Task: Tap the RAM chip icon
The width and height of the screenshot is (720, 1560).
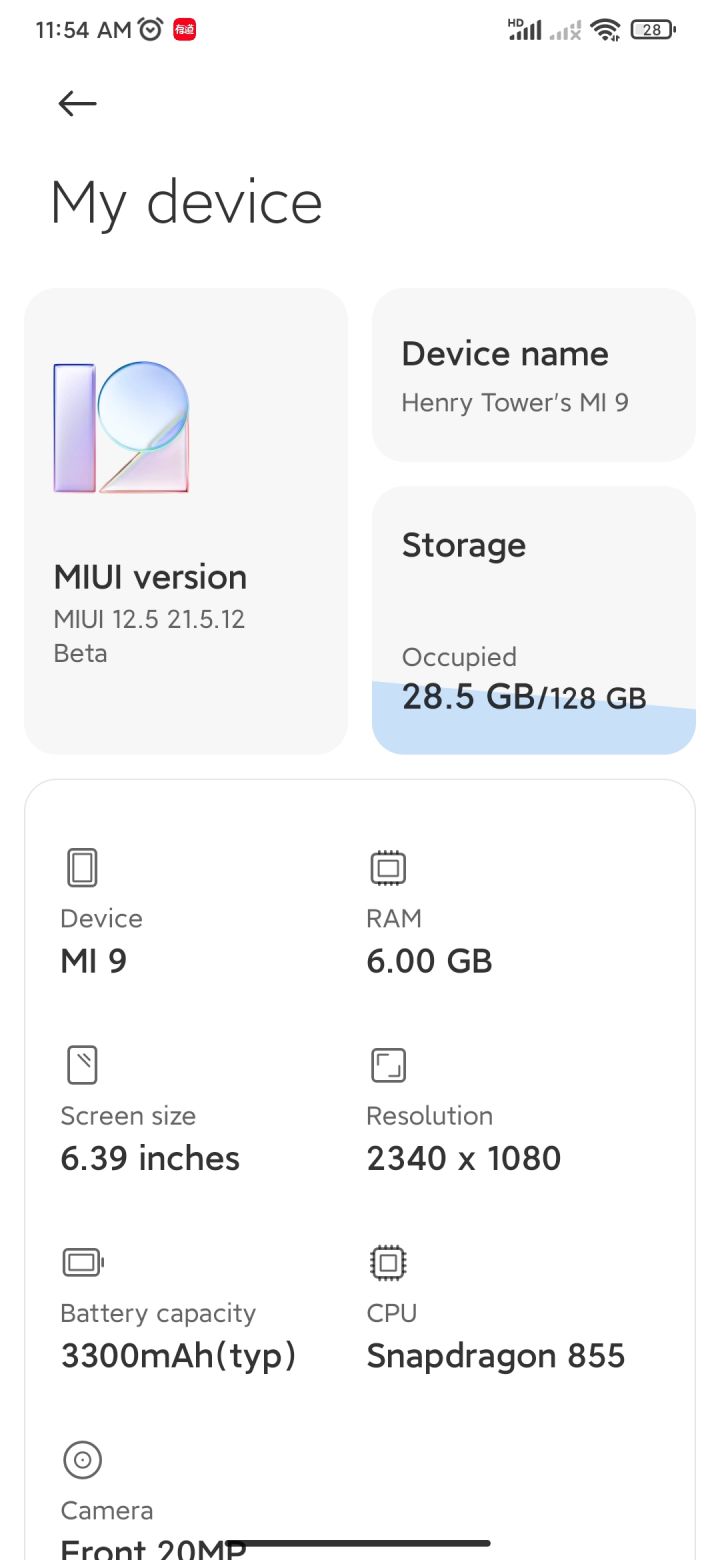Action: tap(388, 868)
